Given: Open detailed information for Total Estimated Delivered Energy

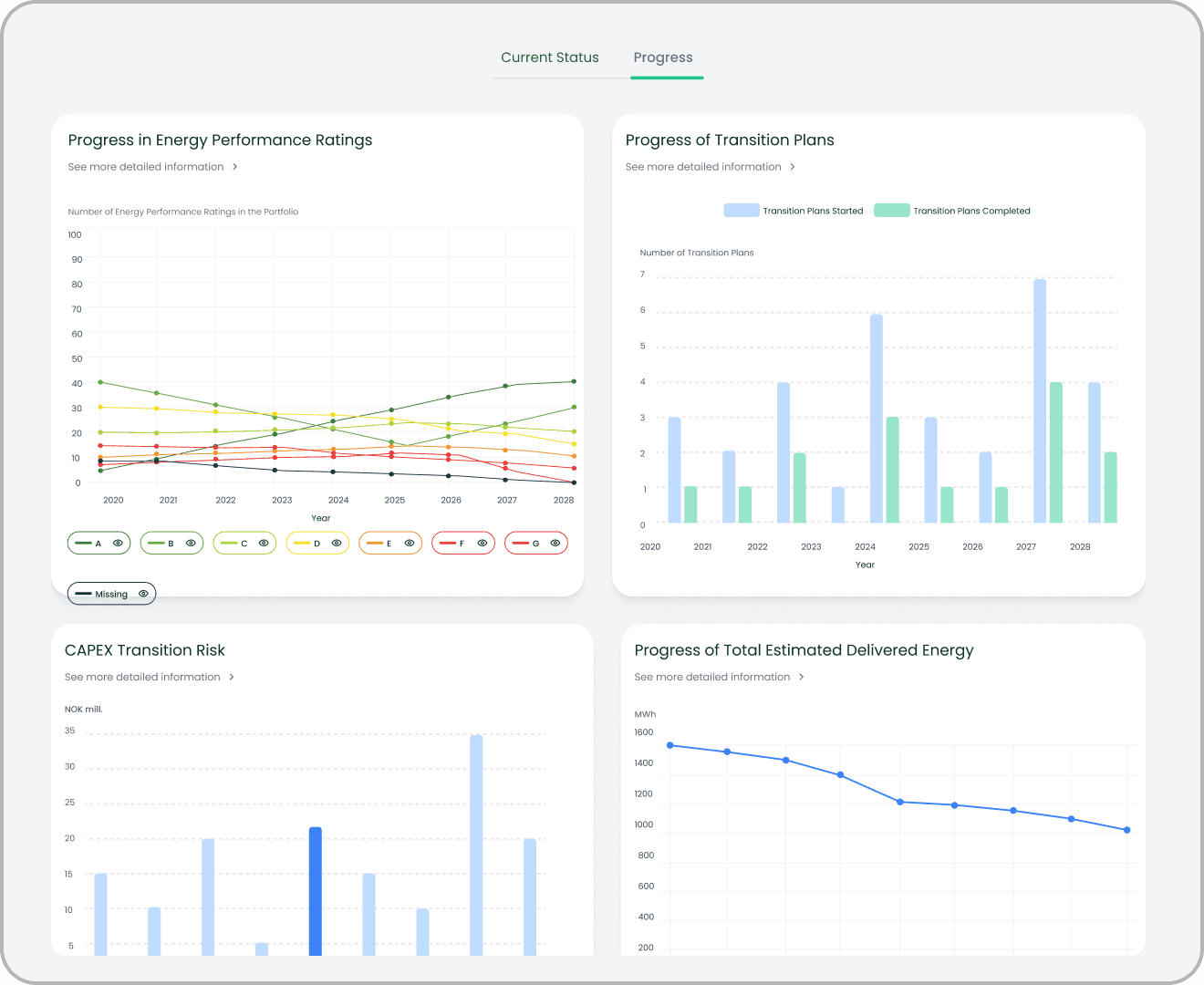Looking at the screenshot, I should coord(712,677).
